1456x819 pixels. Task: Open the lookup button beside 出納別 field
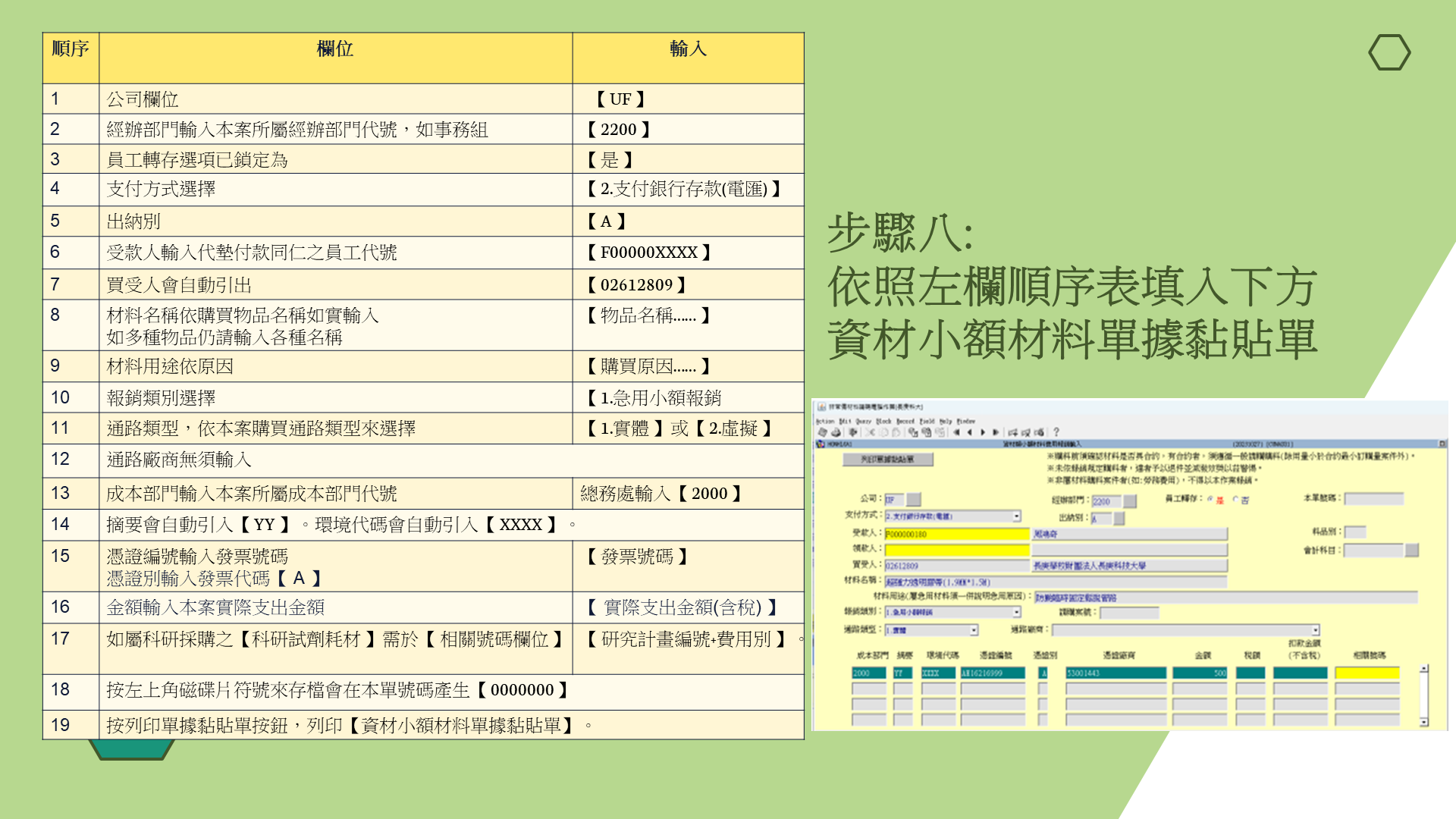(1119, 519)
